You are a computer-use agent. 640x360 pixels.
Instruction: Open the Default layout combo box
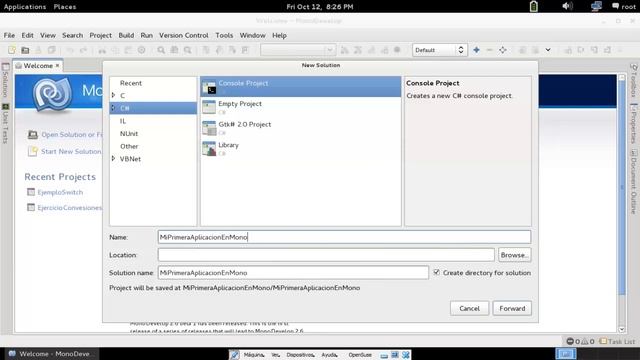(439, 50)
